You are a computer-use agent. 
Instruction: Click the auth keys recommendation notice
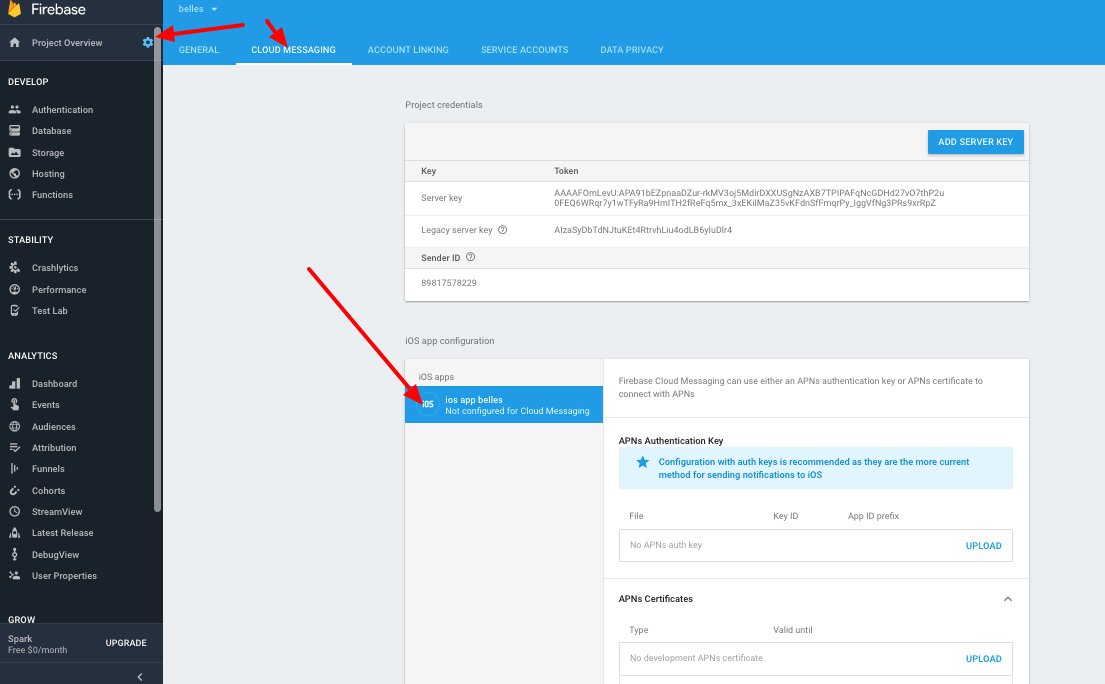coord(815,468)
